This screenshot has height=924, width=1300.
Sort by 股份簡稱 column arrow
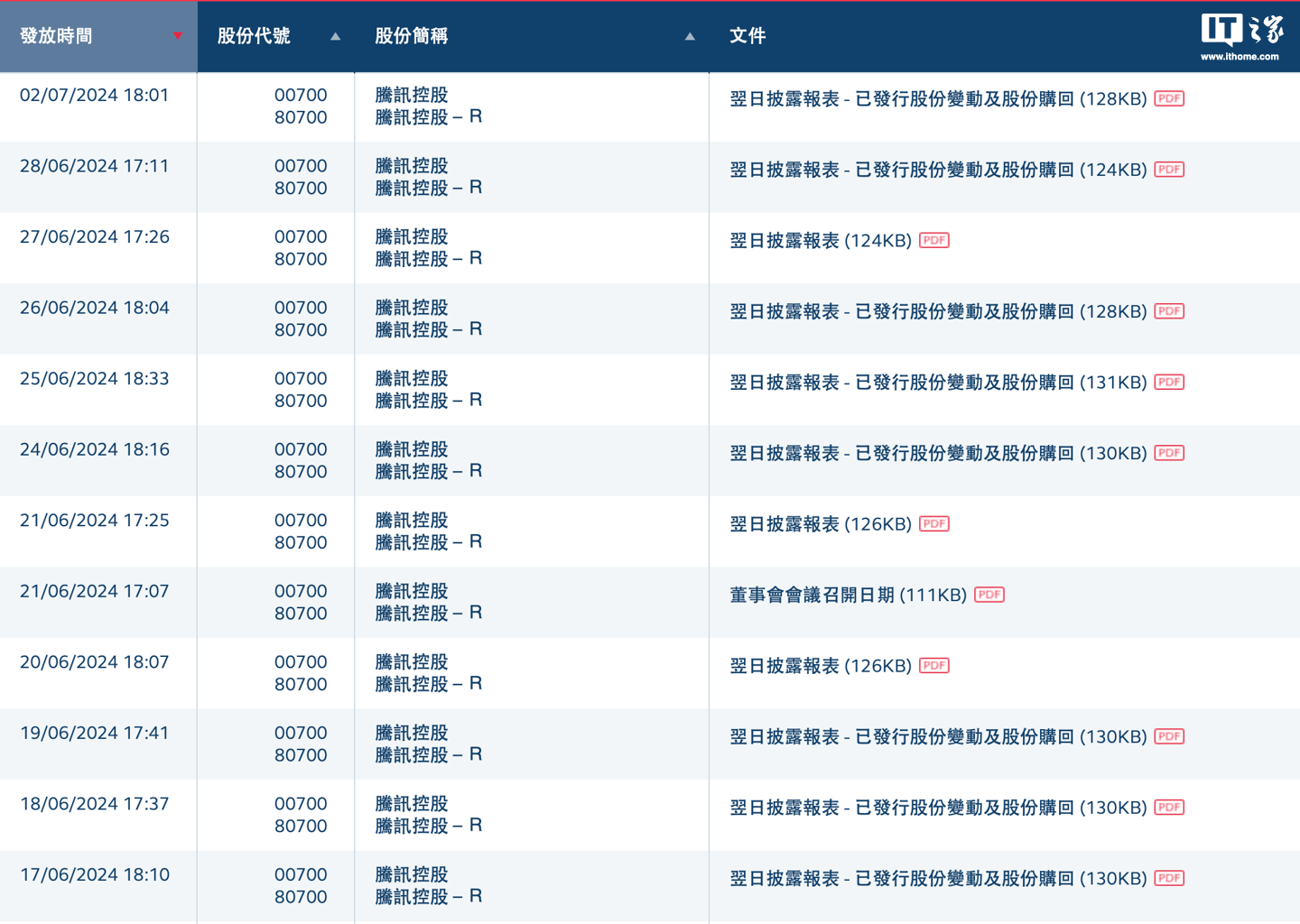(690, 37)
